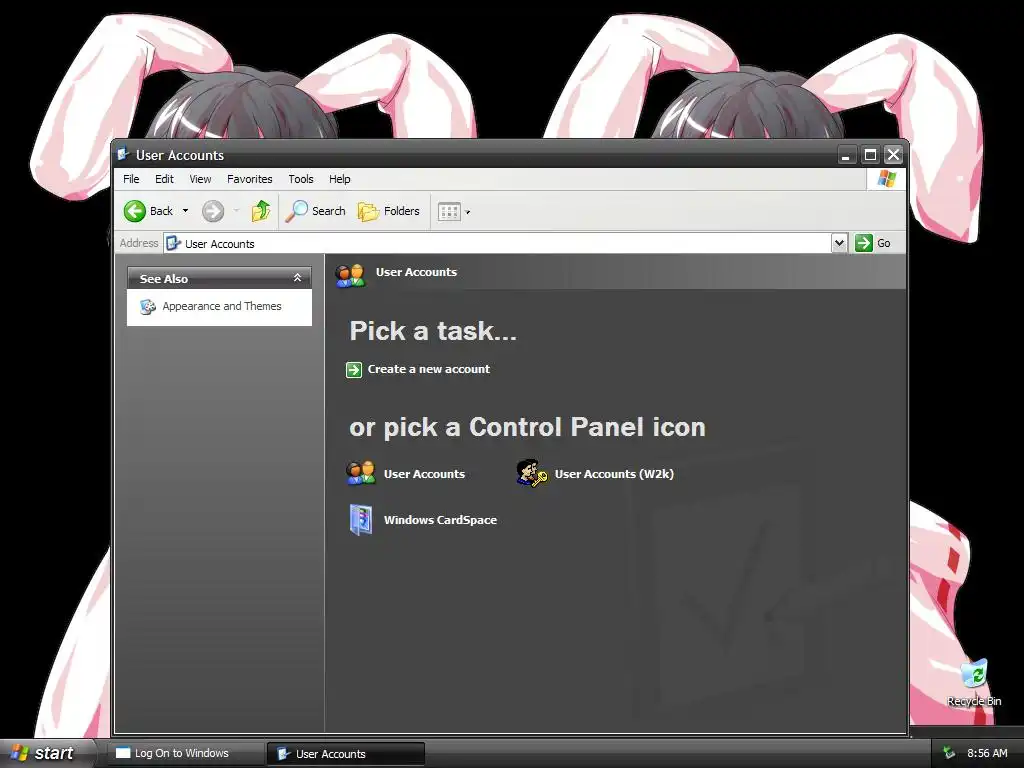Open the Help menu
The width and height of the screenshot is (1024, 768).
tap(340, 179)
